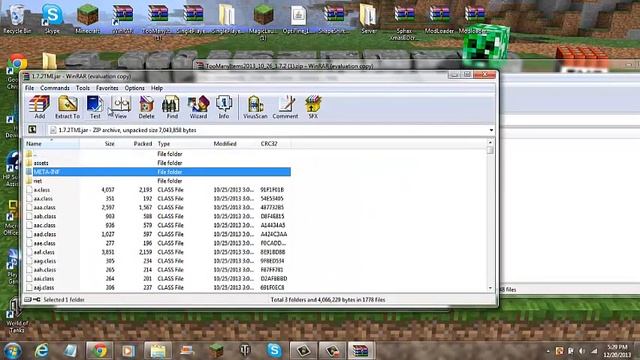The width and height of the screenshot is (640, 360).
Task: Open the Favorites menu
Action: tap(107, 88)
